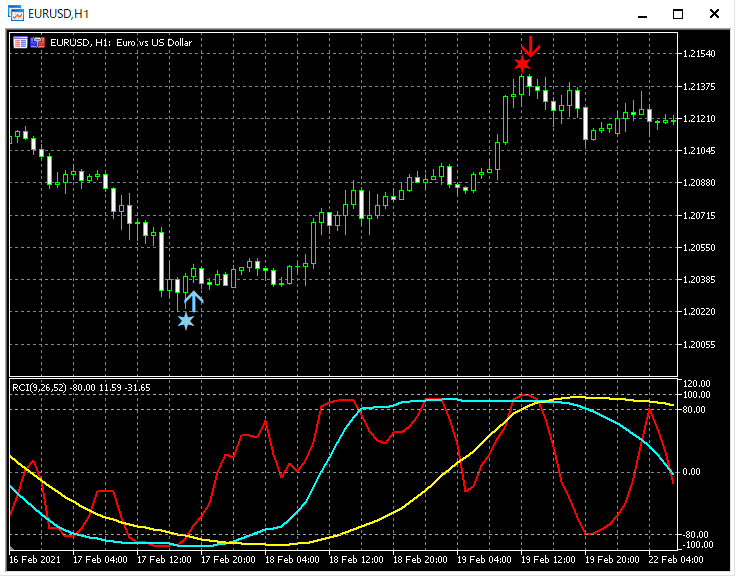Maximize the EURUSD,H1 chart window

[x=678, y=14]
